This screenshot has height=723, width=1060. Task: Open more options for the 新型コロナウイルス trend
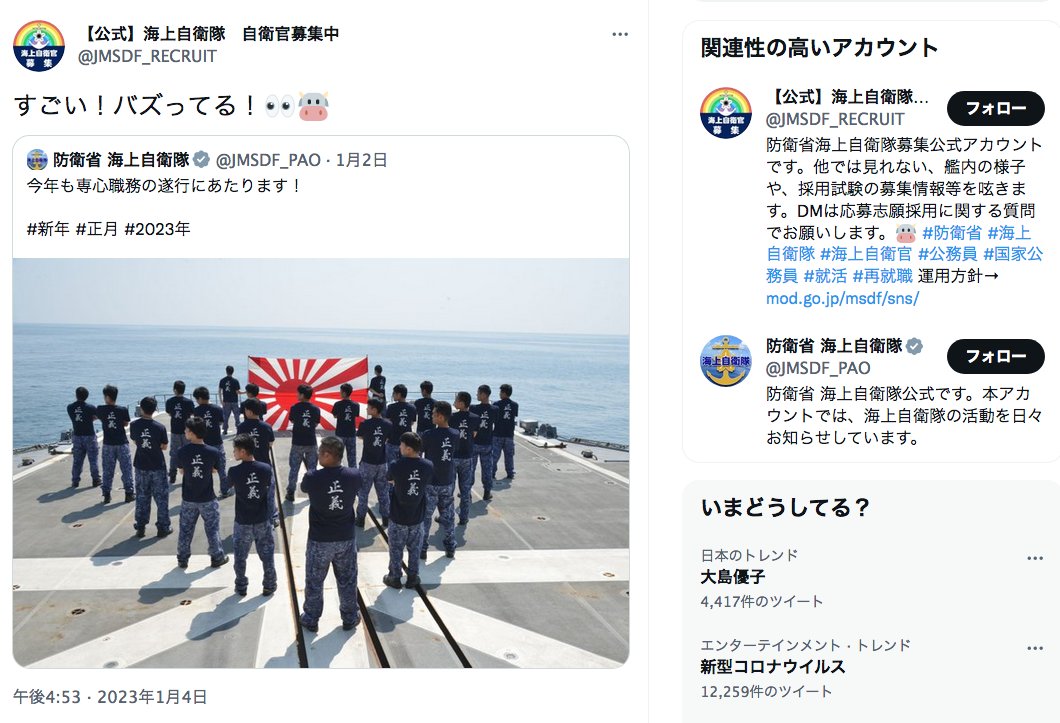[1035, 648]
